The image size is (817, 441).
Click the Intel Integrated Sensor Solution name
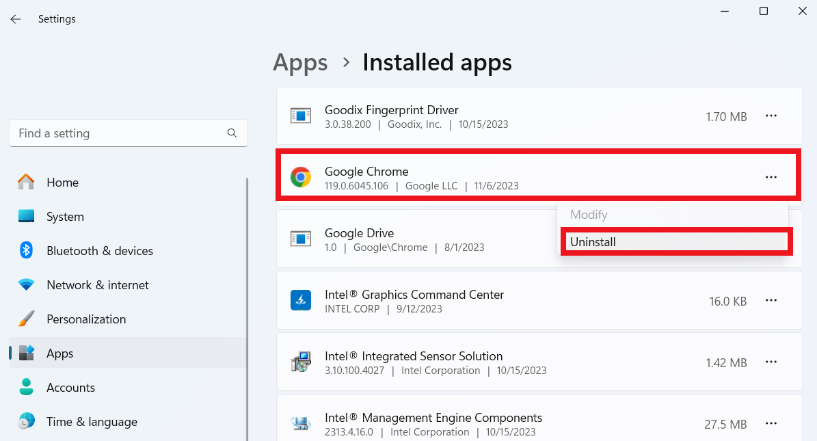[x=414, y=356]
